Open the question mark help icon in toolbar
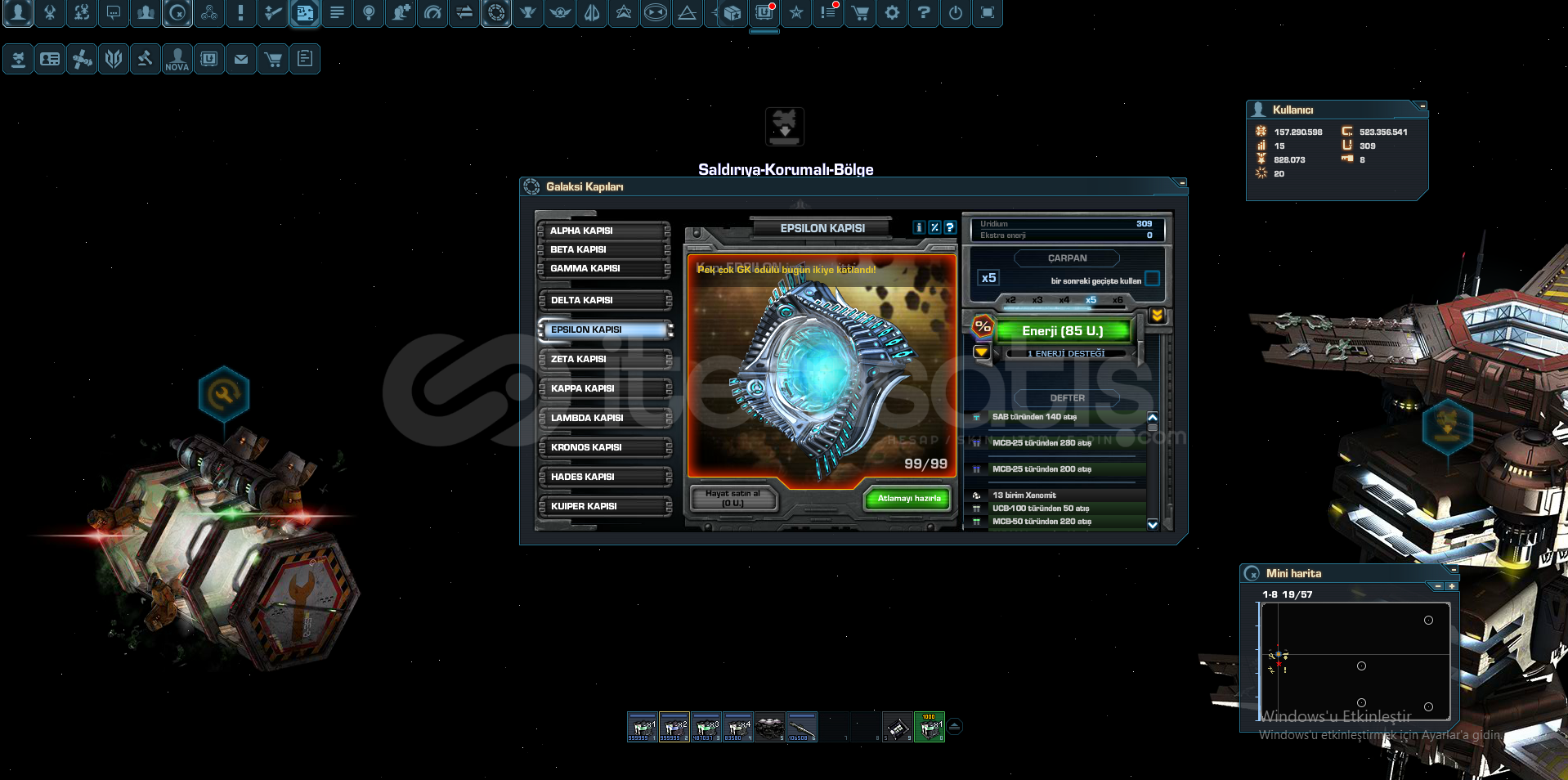Image resolution: width=1568 pixels, height=780 pixels. click(924, 12)
